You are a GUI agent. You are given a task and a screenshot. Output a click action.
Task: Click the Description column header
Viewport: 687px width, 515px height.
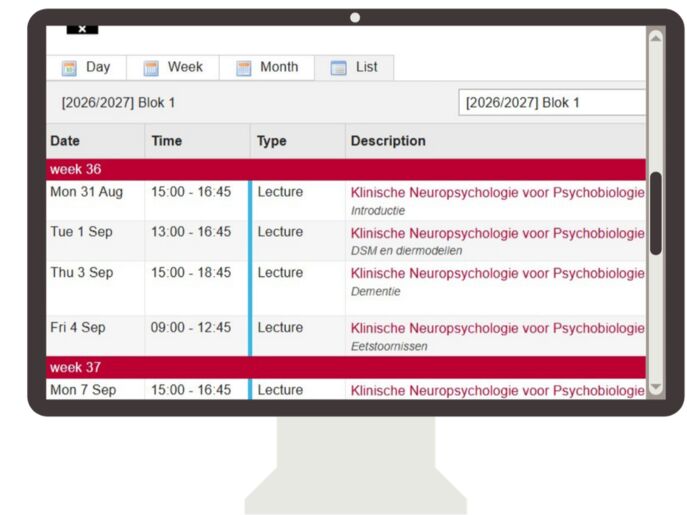point(496,141)
